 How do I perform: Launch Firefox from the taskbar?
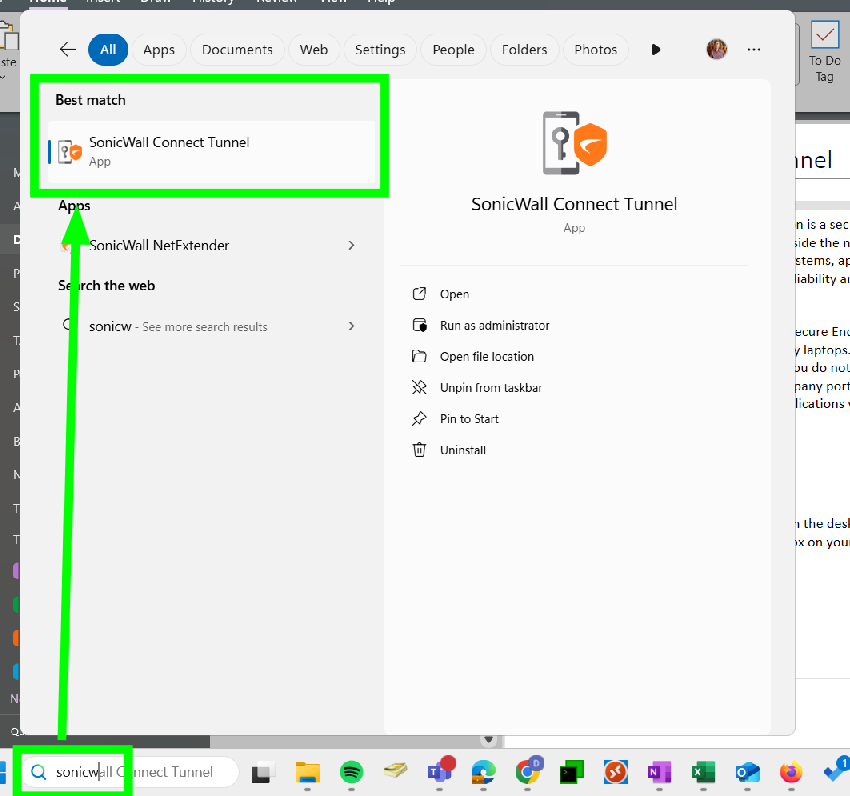point(791,772)
